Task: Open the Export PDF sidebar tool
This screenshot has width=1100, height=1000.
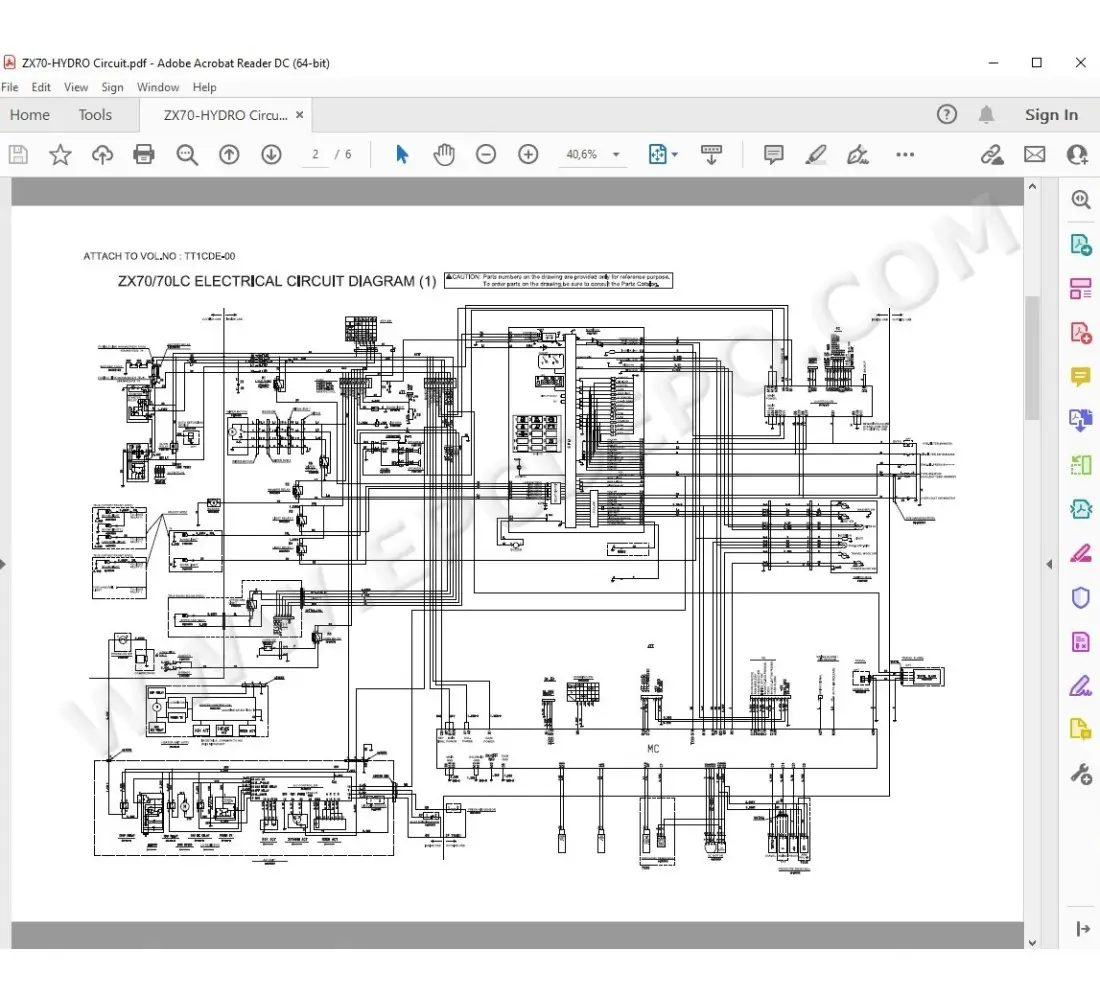Action: [x=1080, y=244]
